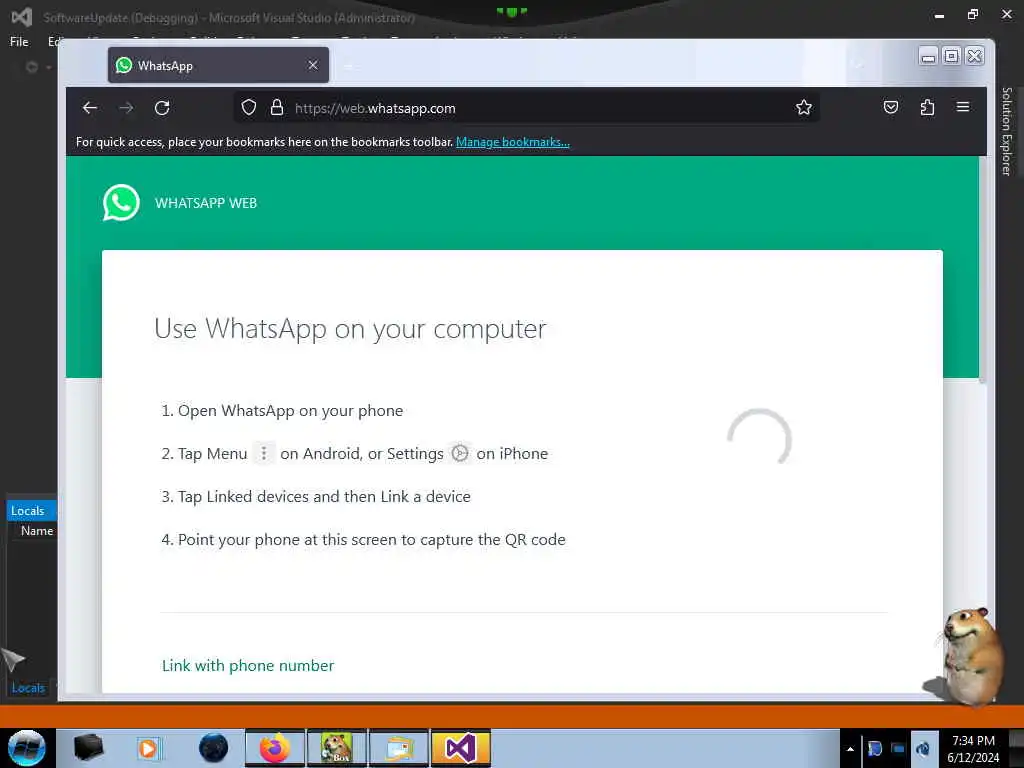Open the black box taskbar application
The width and height of the screenshot is (1024, 768).
(x=88, y=748)
